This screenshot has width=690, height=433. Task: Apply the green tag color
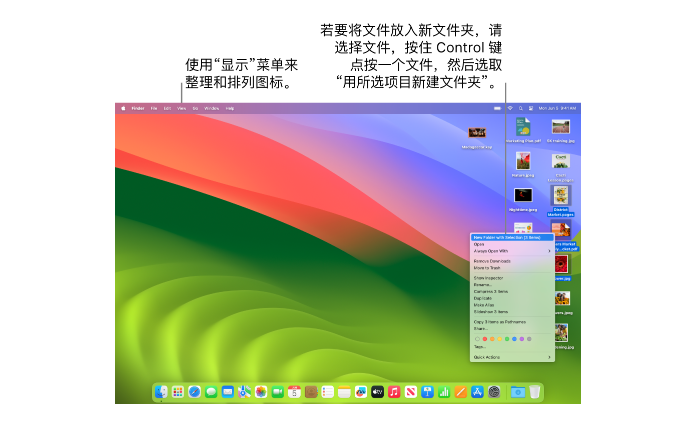tap(507, 339)
